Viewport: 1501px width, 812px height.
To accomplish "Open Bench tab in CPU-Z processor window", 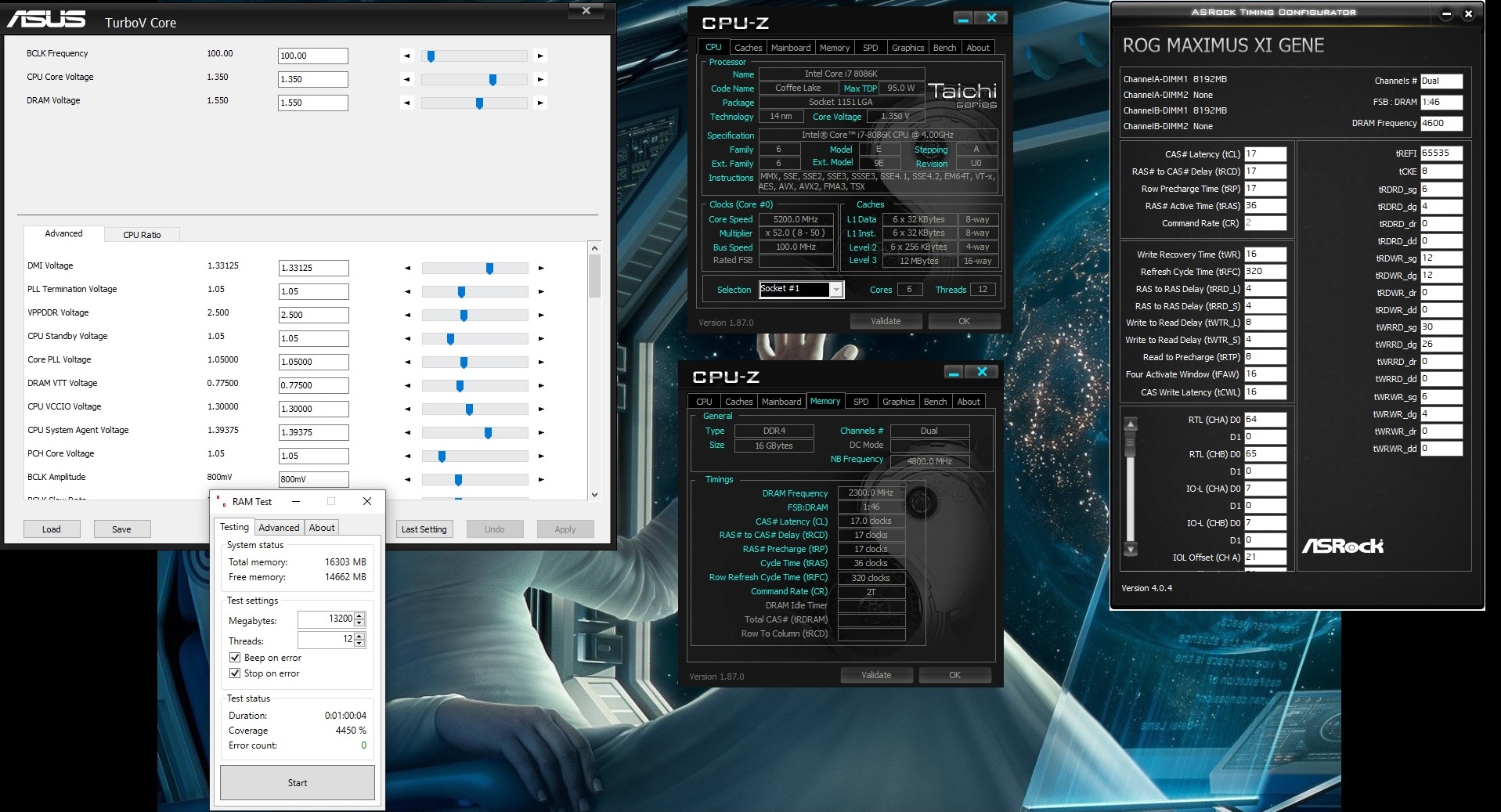I will point(944,48).
